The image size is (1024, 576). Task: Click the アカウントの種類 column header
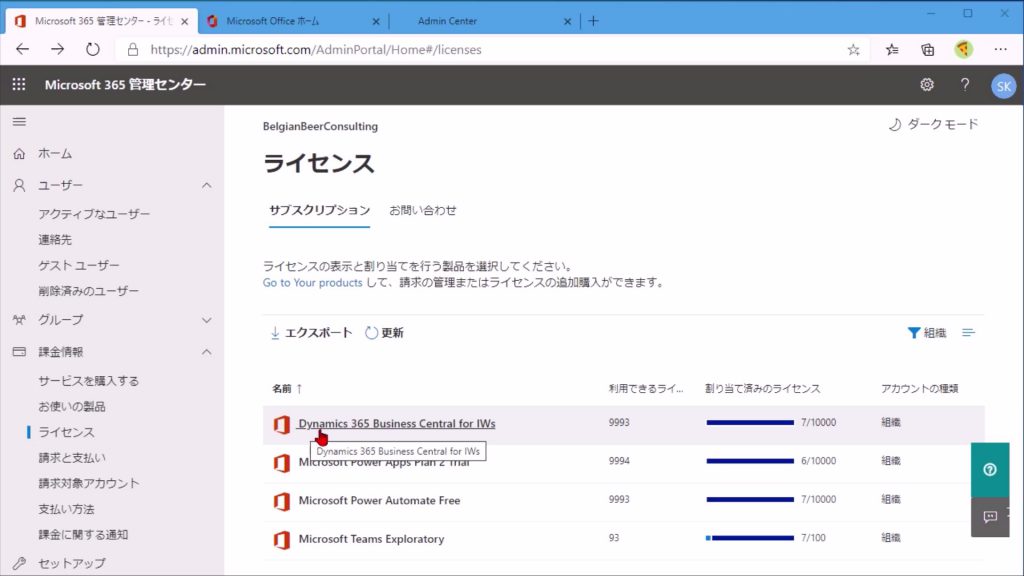[x=919, y=389]
